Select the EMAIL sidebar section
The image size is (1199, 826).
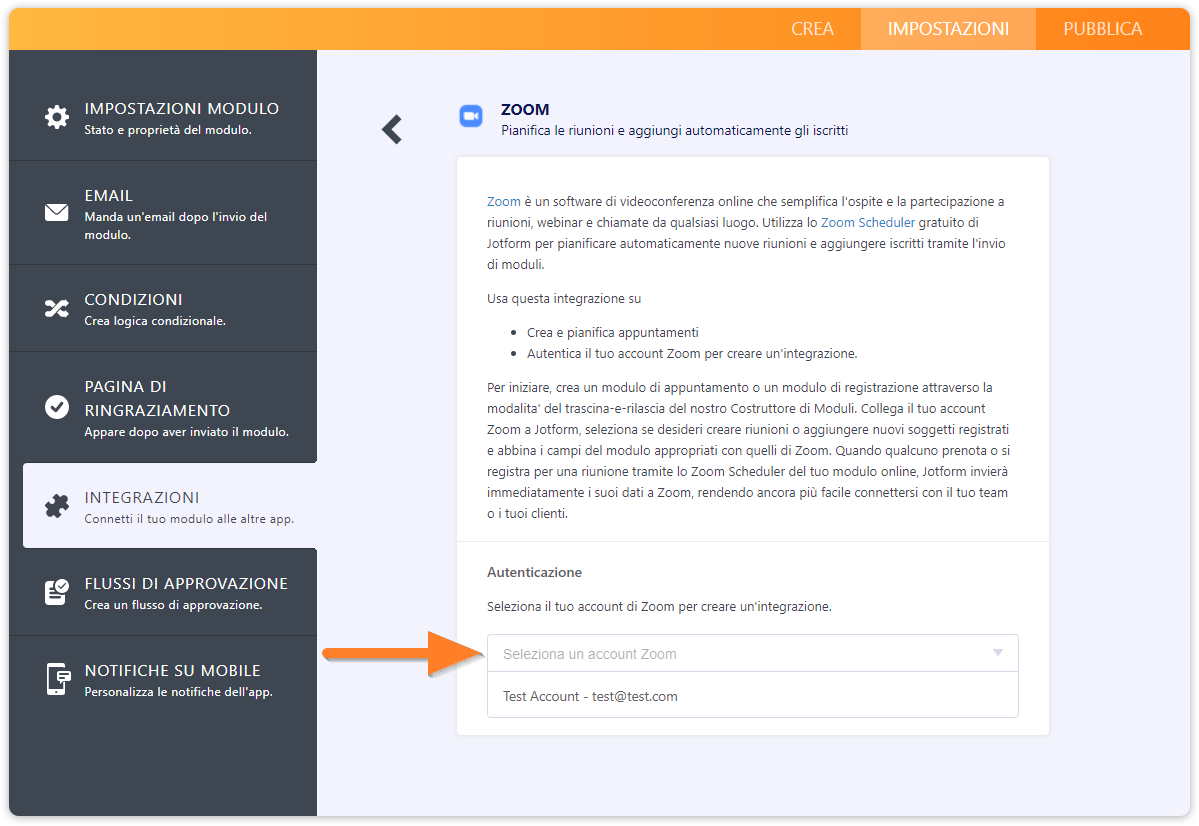(163, 213)
